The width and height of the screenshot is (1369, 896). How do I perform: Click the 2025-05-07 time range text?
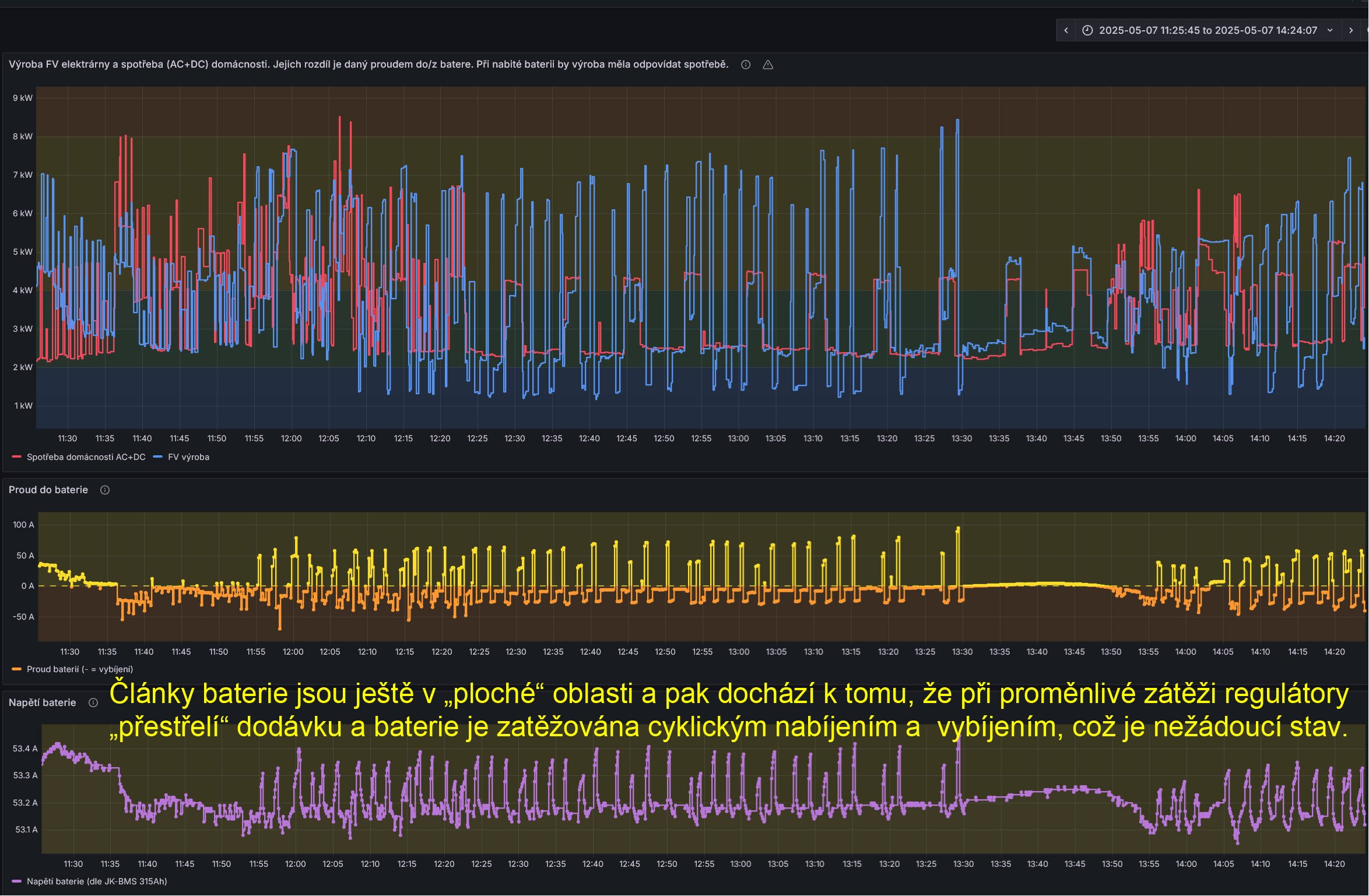point(1207,30)
